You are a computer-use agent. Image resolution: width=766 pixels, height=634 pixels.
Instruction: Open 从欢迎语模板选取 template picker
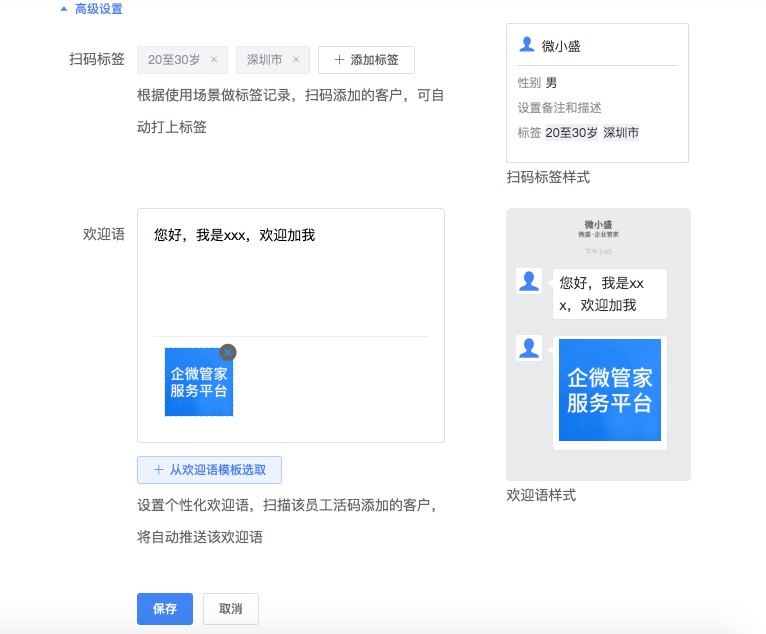pyautogui.click(x=210, y=470)
